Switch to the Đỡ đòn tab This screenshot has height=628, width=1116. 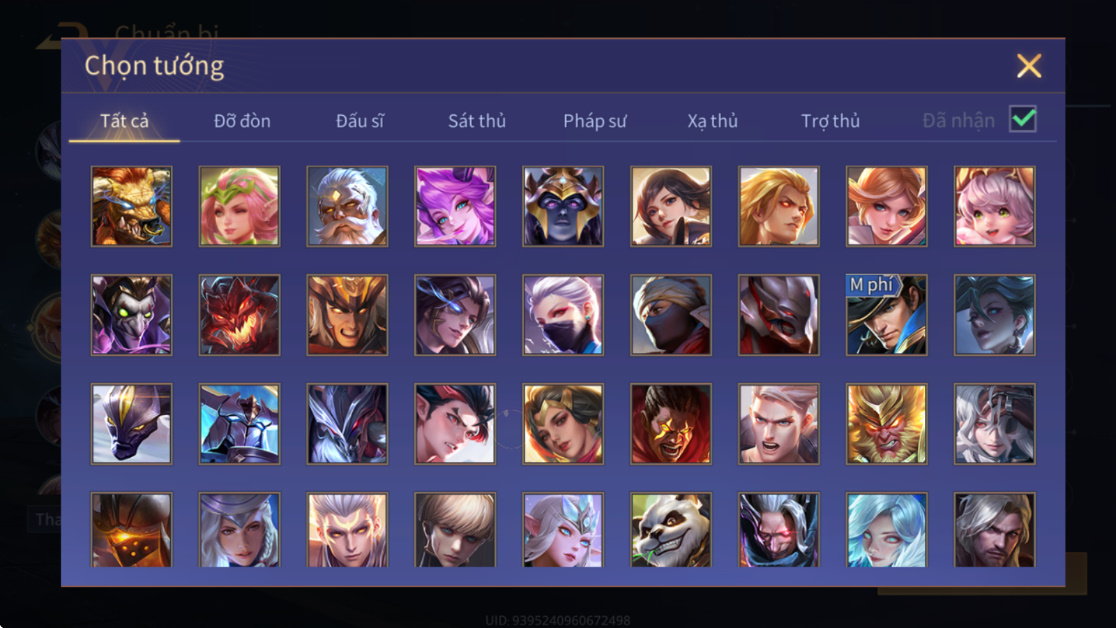pos(242,121)
